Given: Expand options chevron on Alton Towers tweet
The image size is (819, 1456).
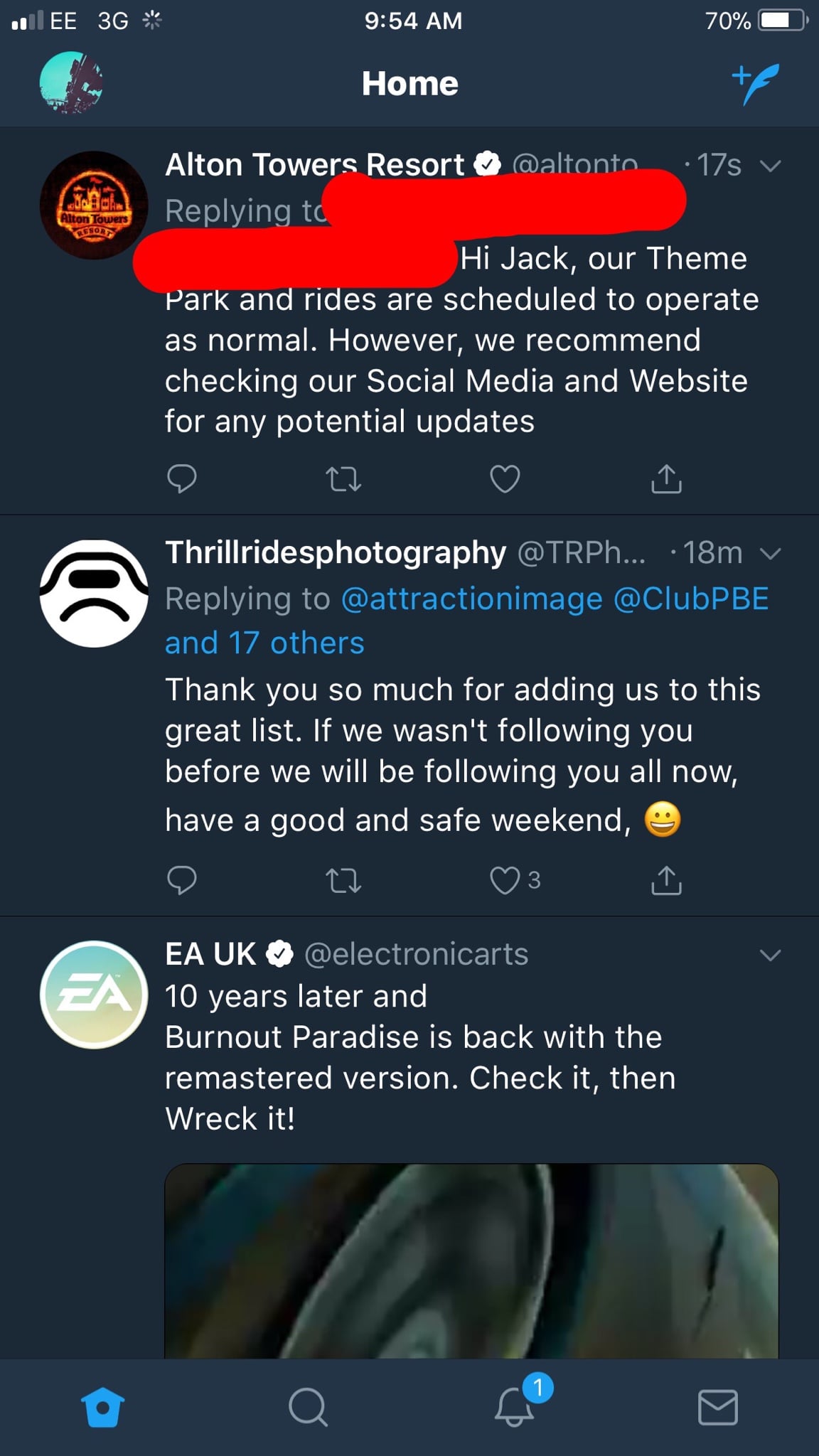Looking at the screenshot, I should (x=770, y=166).
